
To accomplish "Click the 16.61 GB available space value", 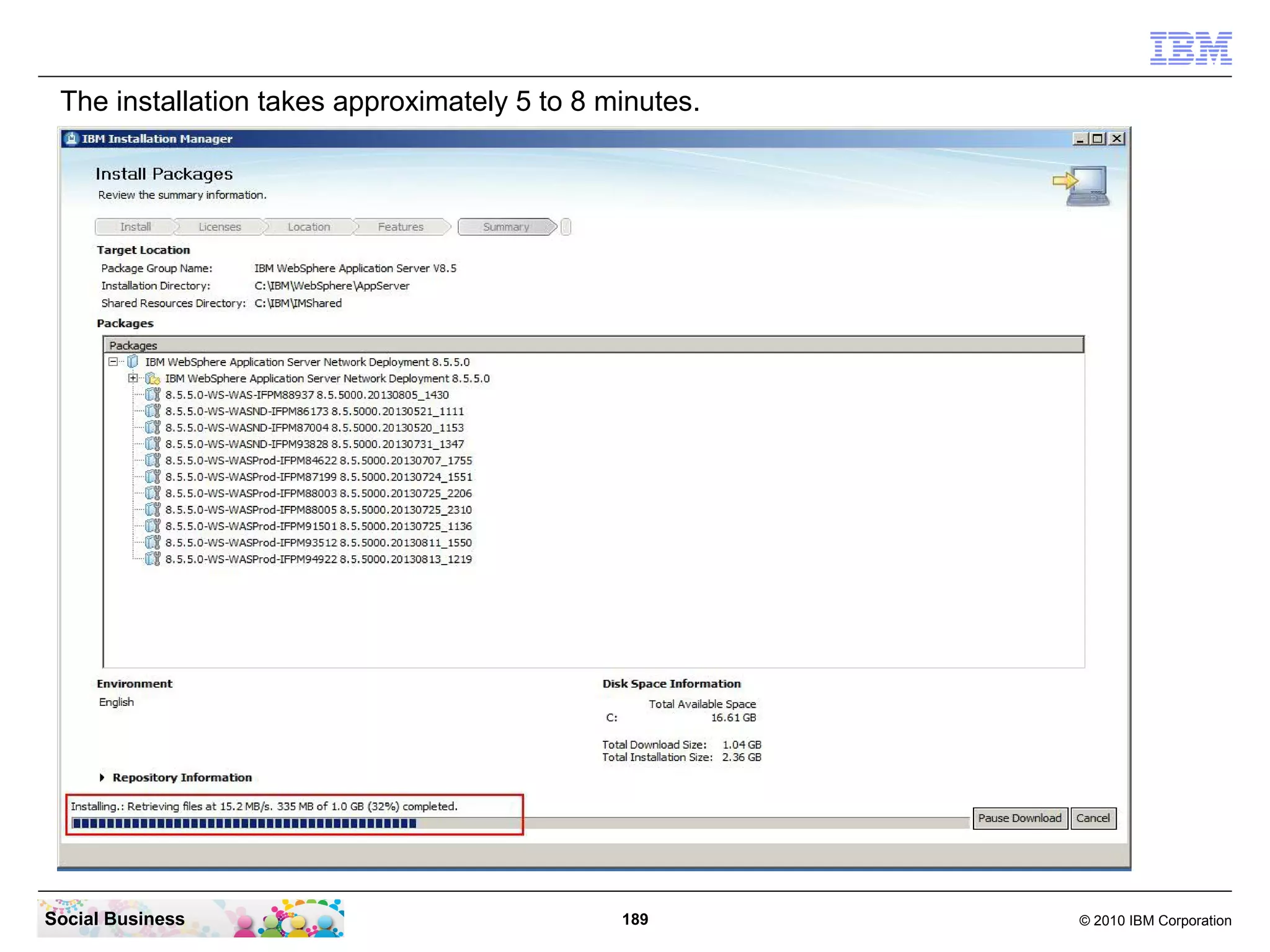I will tap(734, 718).
